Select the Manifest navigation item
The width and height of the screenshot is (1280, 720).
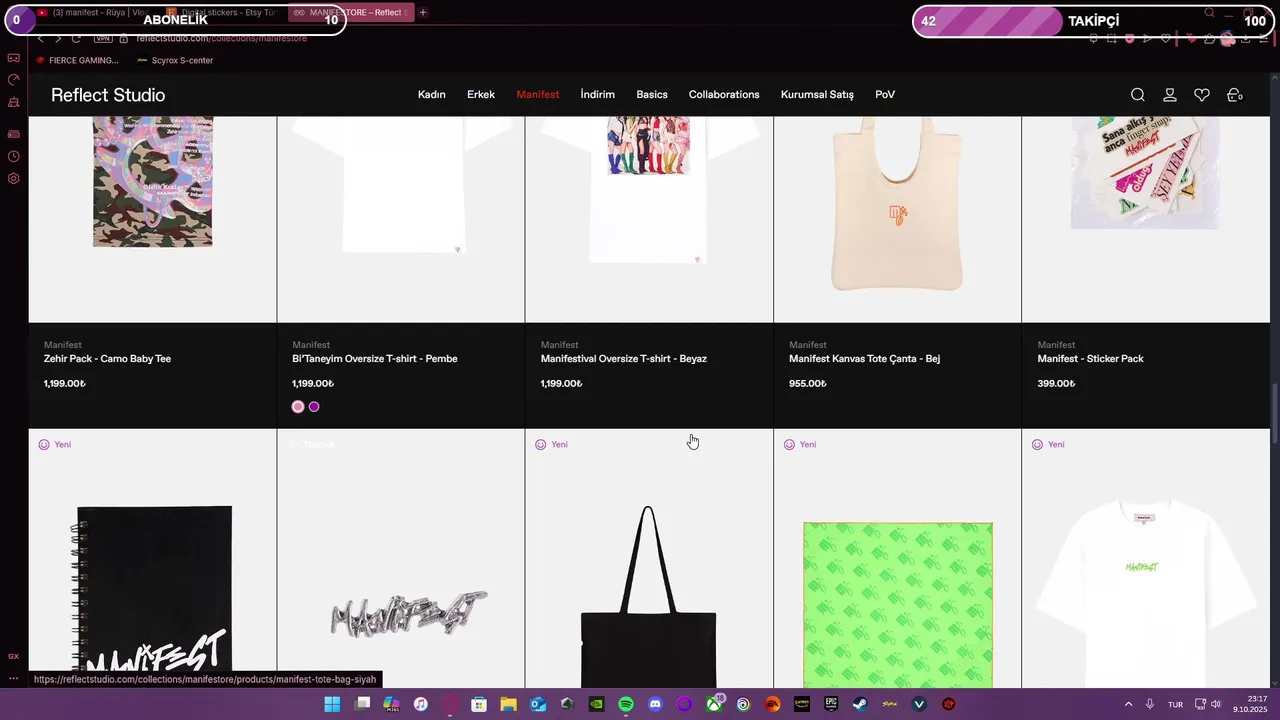(538, 95)
